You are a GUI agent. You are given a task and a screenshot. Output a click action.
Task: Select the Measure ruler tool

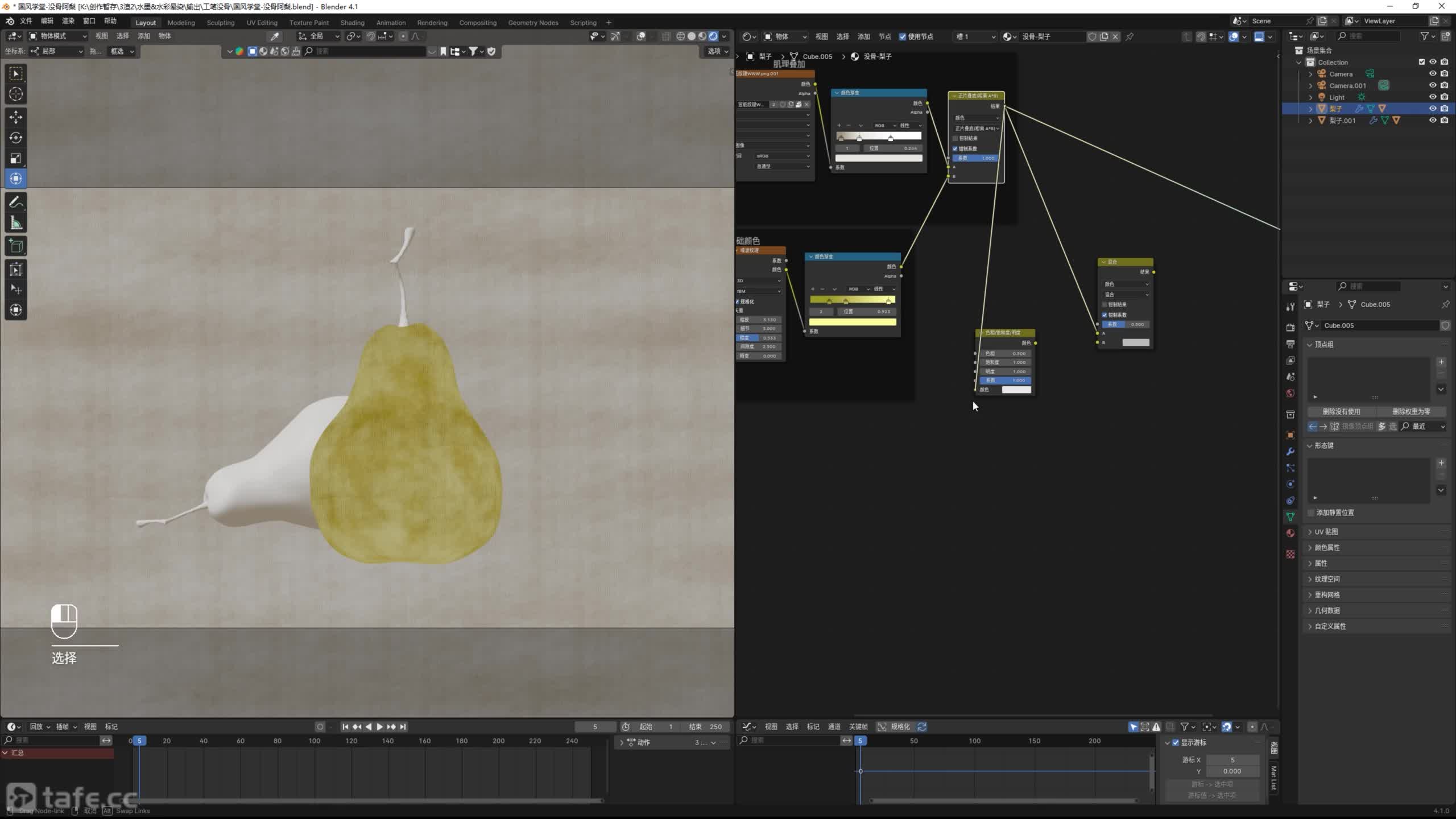click(16, 224)
